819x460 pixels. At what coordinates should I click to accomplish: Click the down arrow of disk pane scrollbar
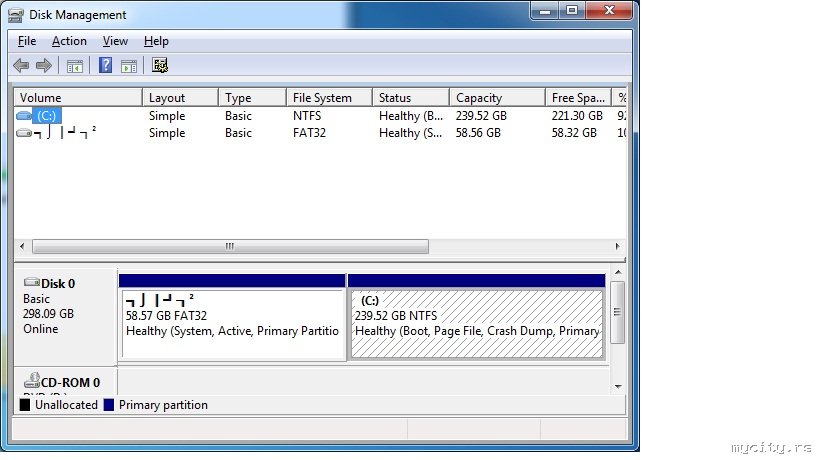click(x=618, y=386)
